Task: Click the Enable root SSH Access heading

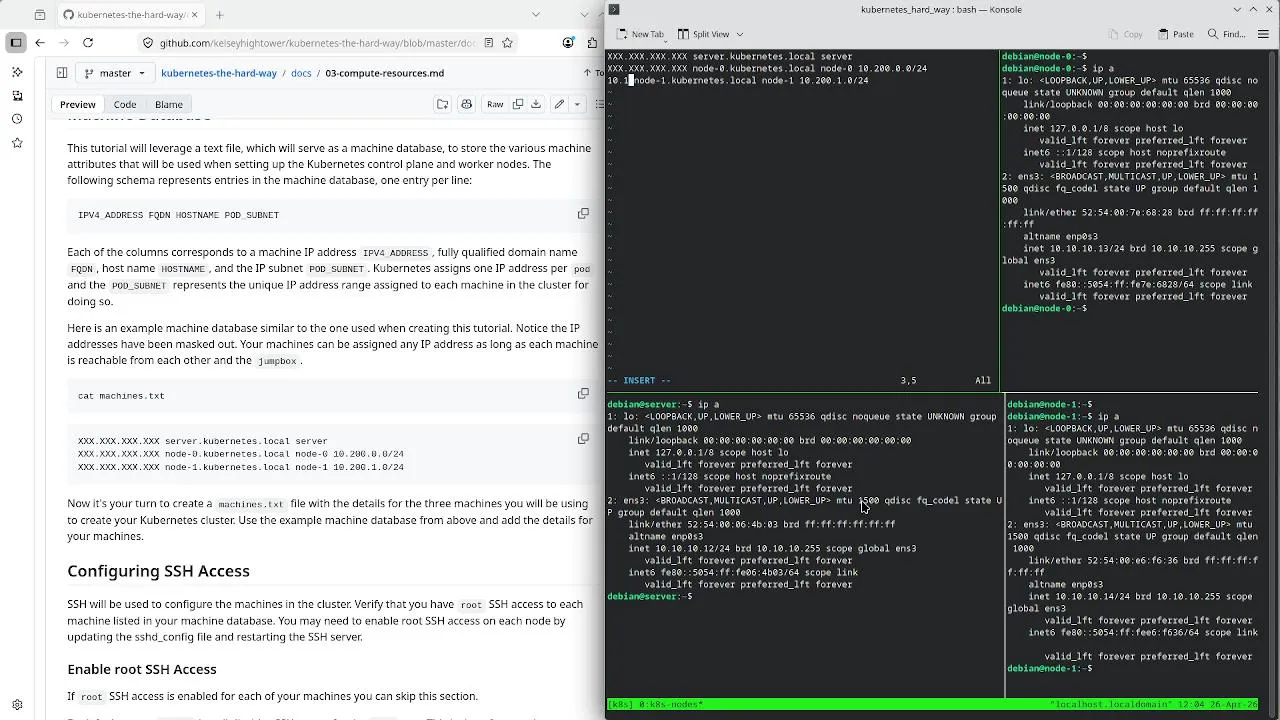Action: 142,669
